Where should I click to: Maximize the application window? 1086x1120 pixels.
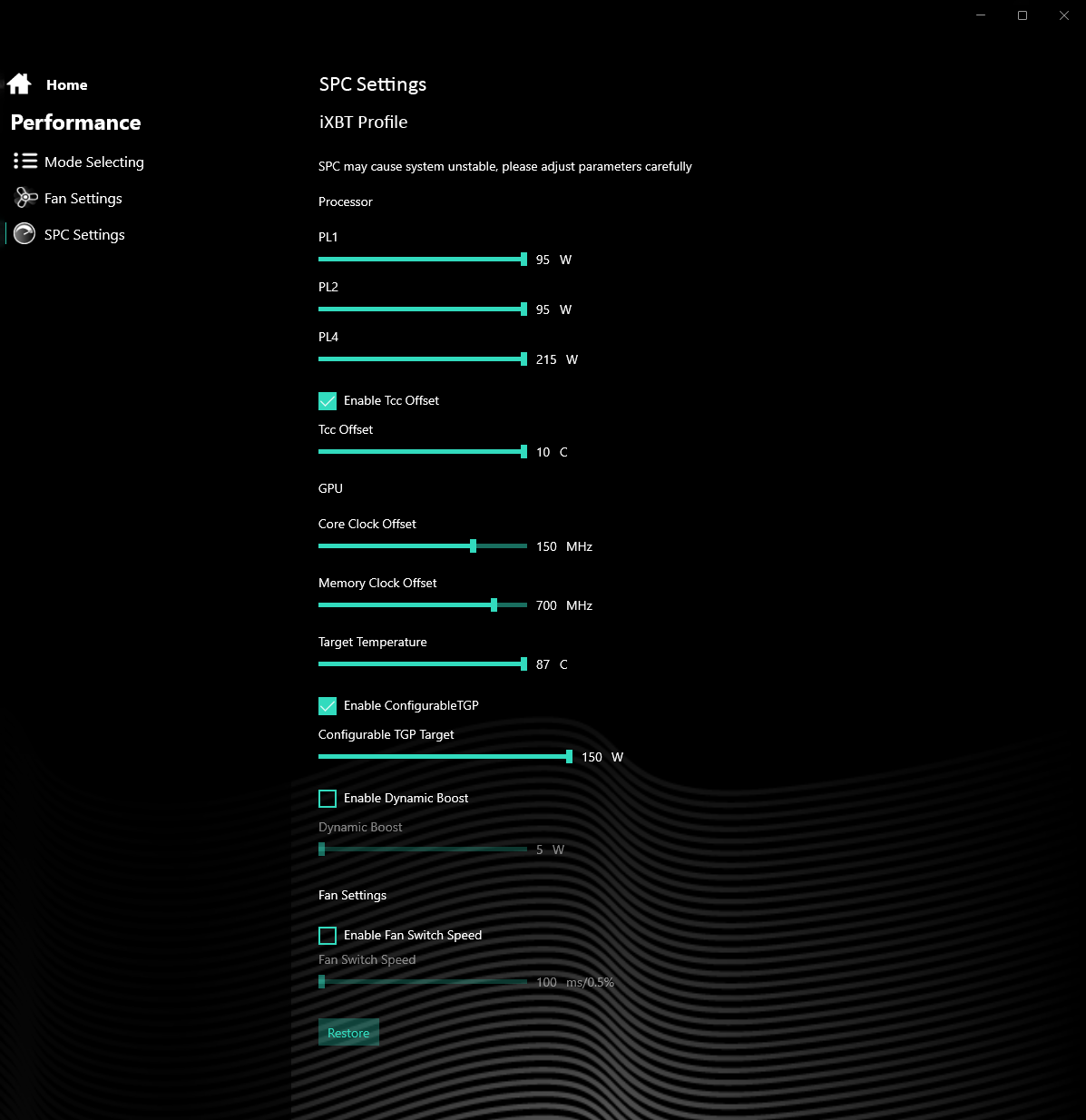1022,15
